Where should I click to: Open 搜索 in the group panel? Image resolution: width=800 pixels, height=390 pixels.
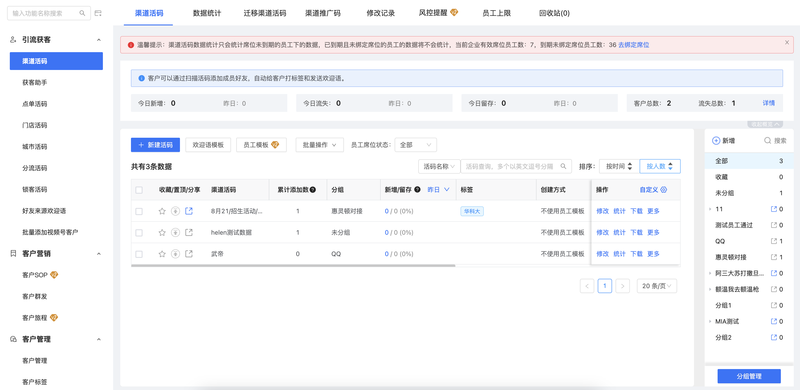(x=775, y=141)
